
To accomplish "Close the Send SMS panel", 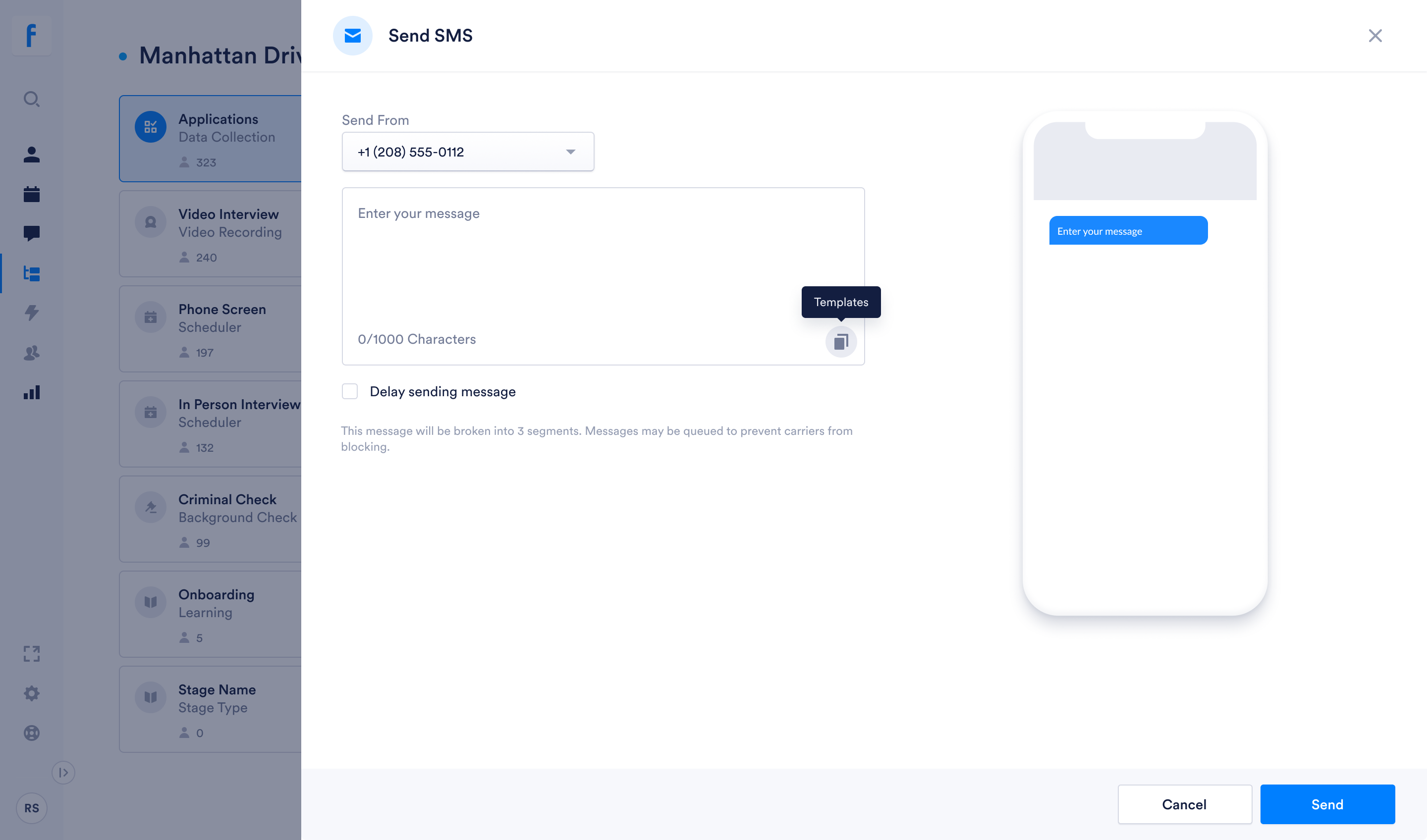I will (1375, 36).
